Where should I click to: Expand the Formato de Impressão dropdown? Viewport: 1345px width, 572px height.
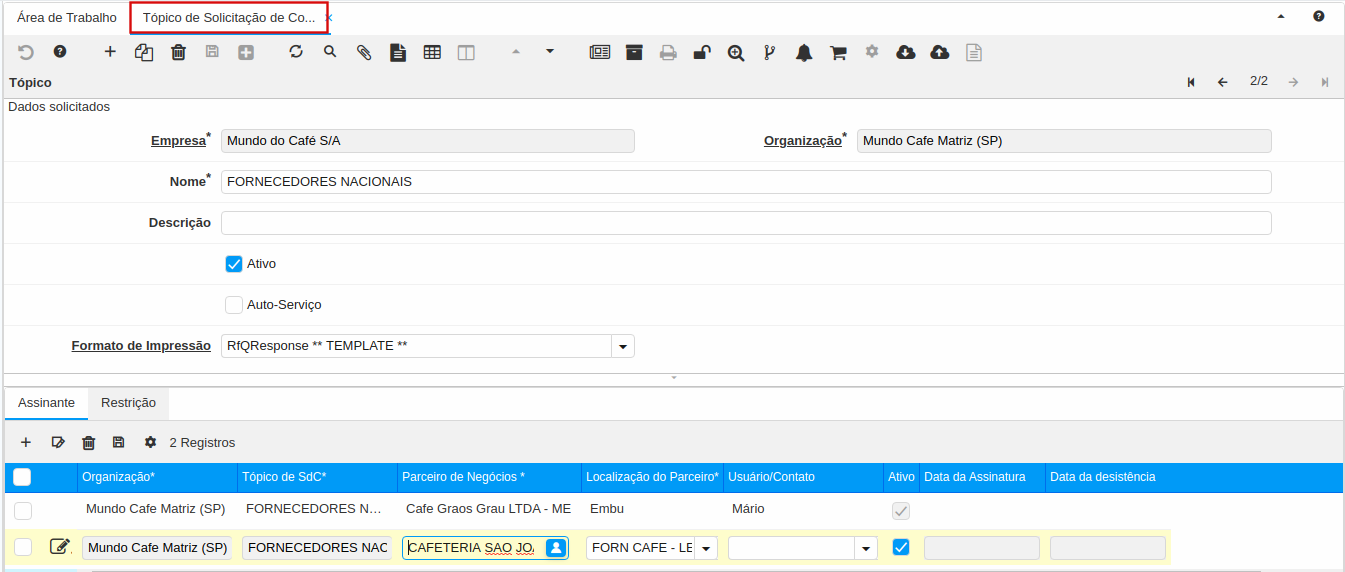pos(623,346)
